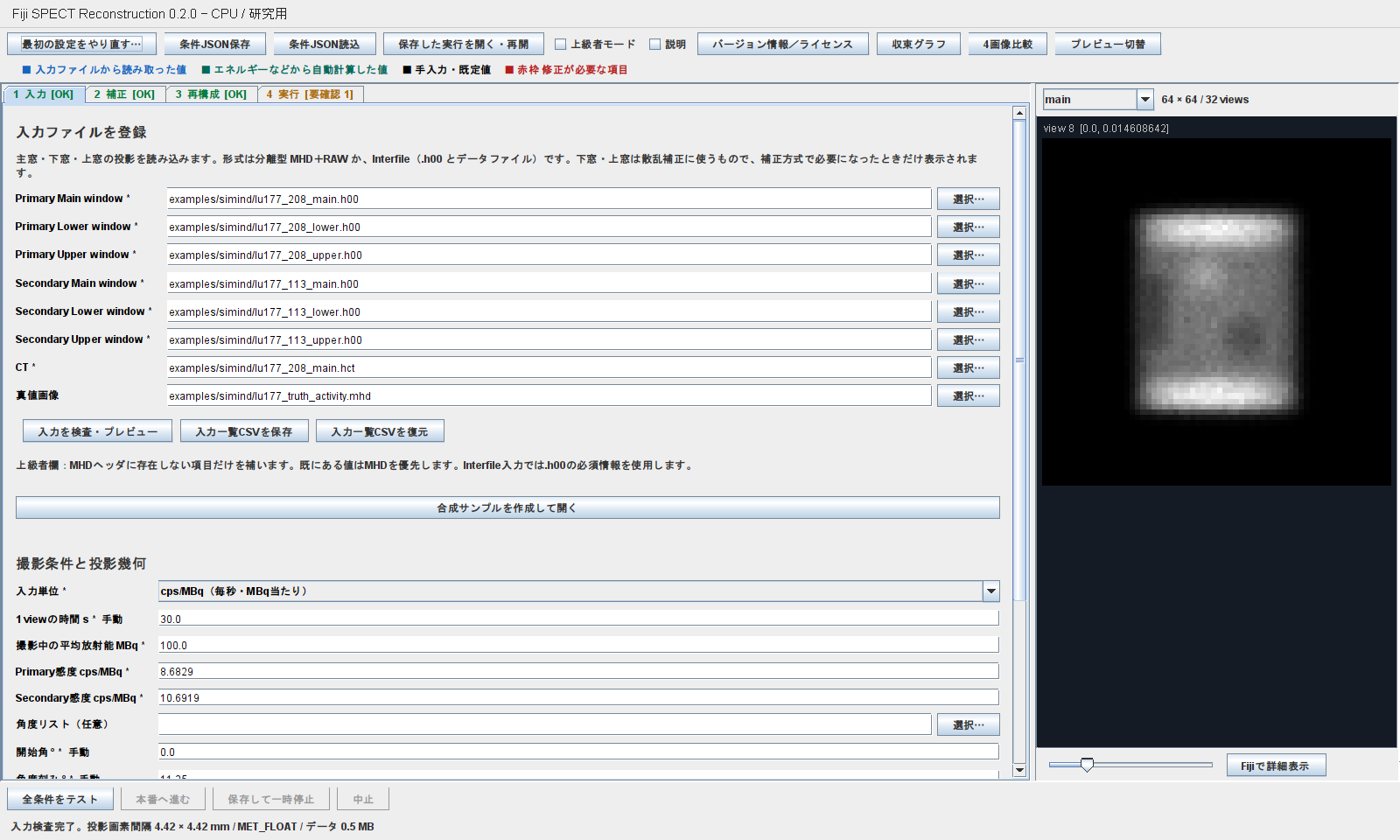Open Fijiで詳細表示
The image size is (1400, 840).
tap(1276, 766)
